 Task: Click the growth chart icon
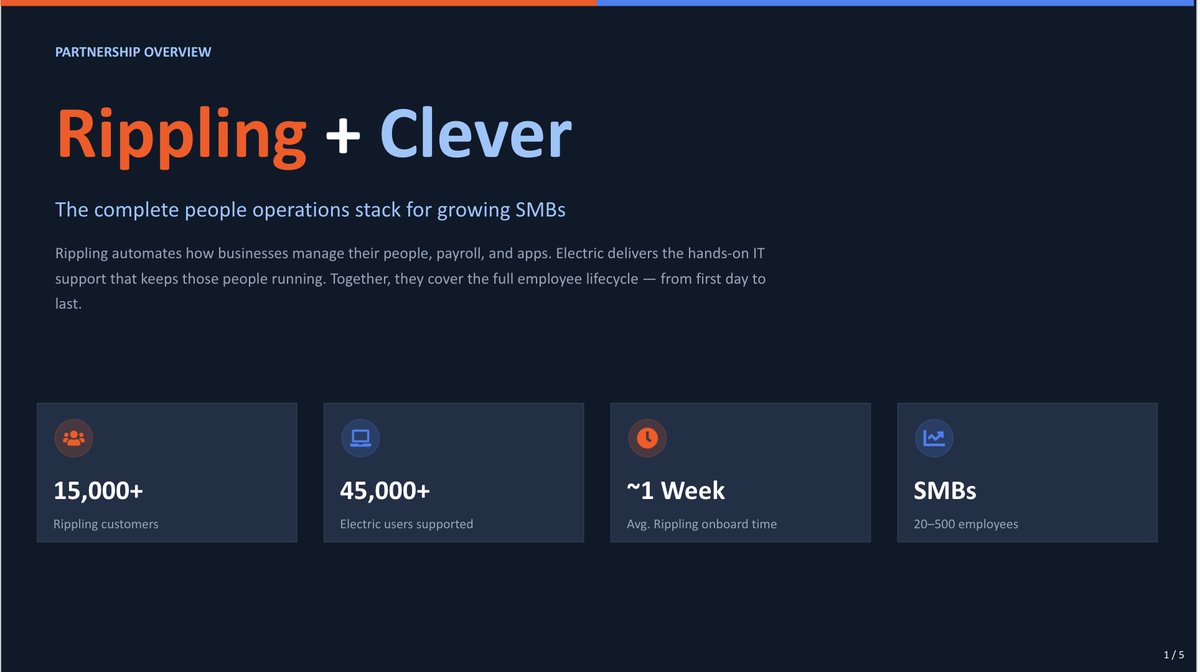tap(934, 438)
